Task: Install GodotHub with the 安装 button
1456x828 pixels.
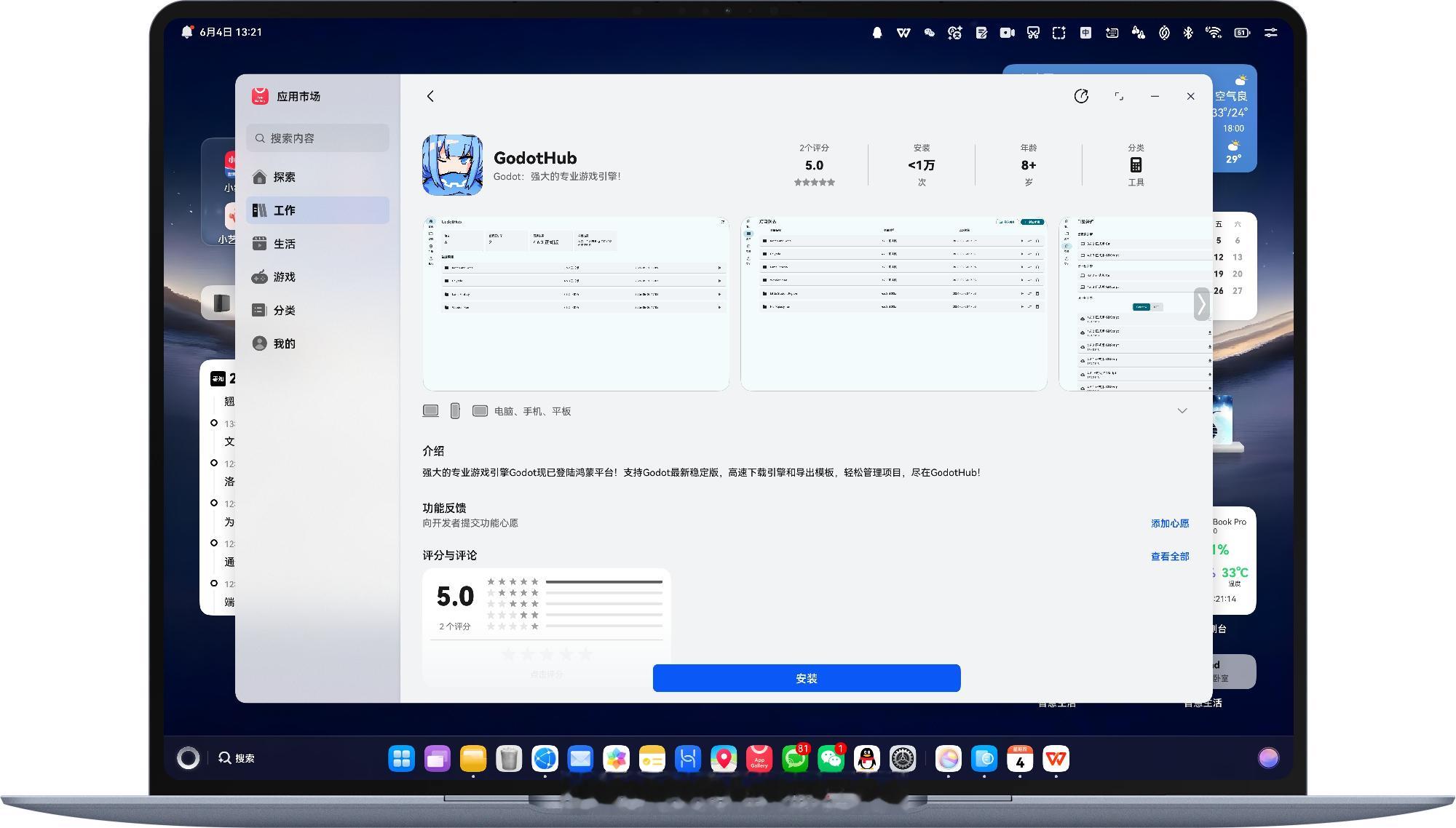Action: coord(807,678)
